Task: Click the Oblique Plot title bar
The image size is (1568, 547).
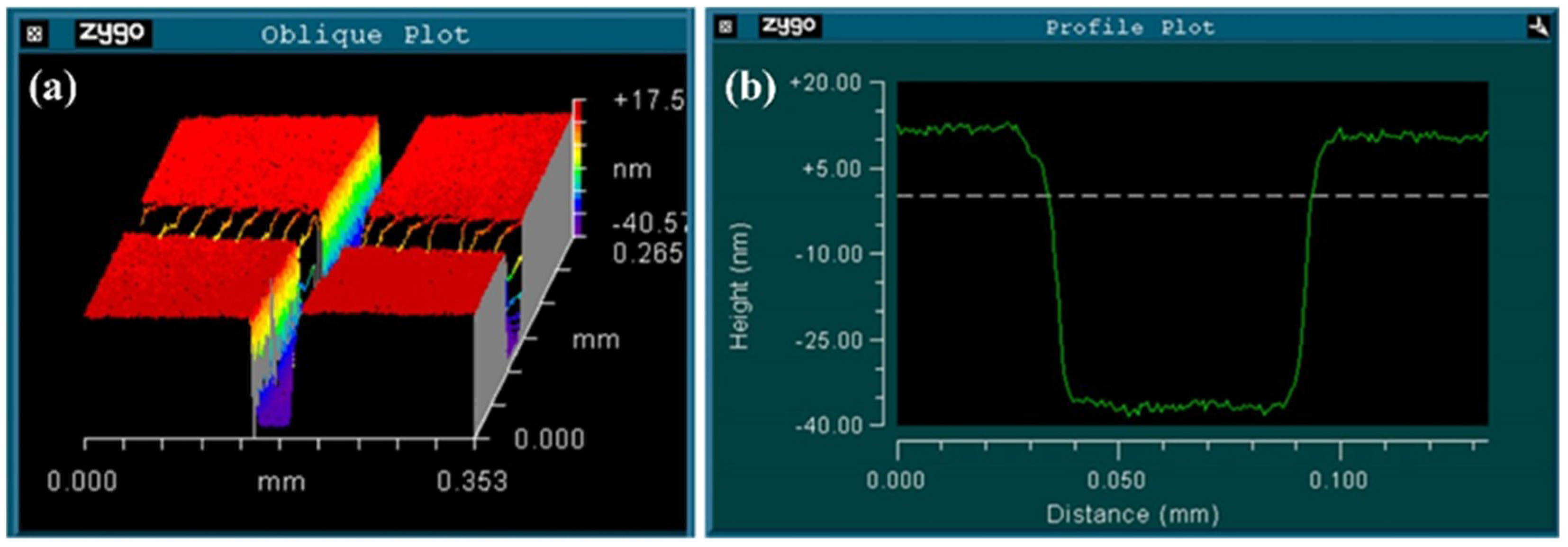Action: (x=365, y=34)
